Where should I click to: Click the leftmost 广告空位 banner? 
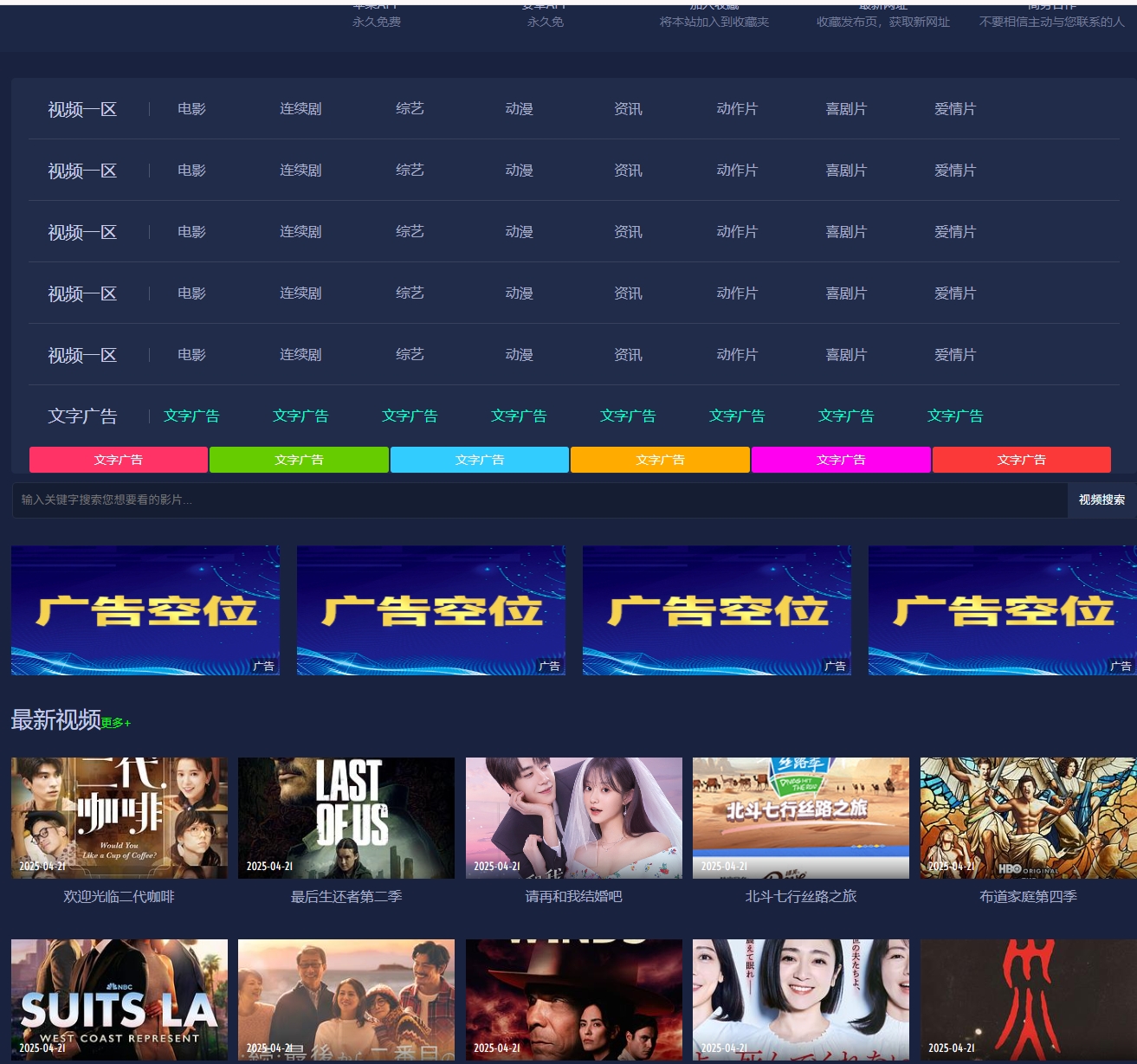point(145,610)
